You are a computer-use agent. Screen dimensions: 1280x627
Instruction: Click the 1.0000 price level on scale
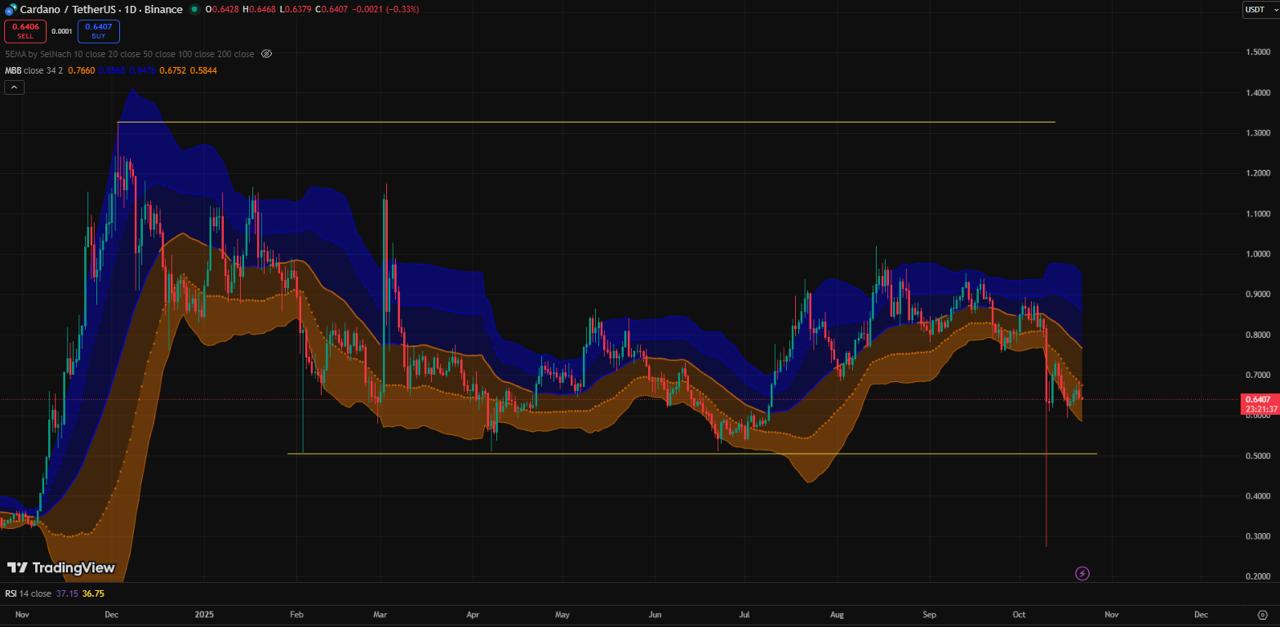[1258, 254]
